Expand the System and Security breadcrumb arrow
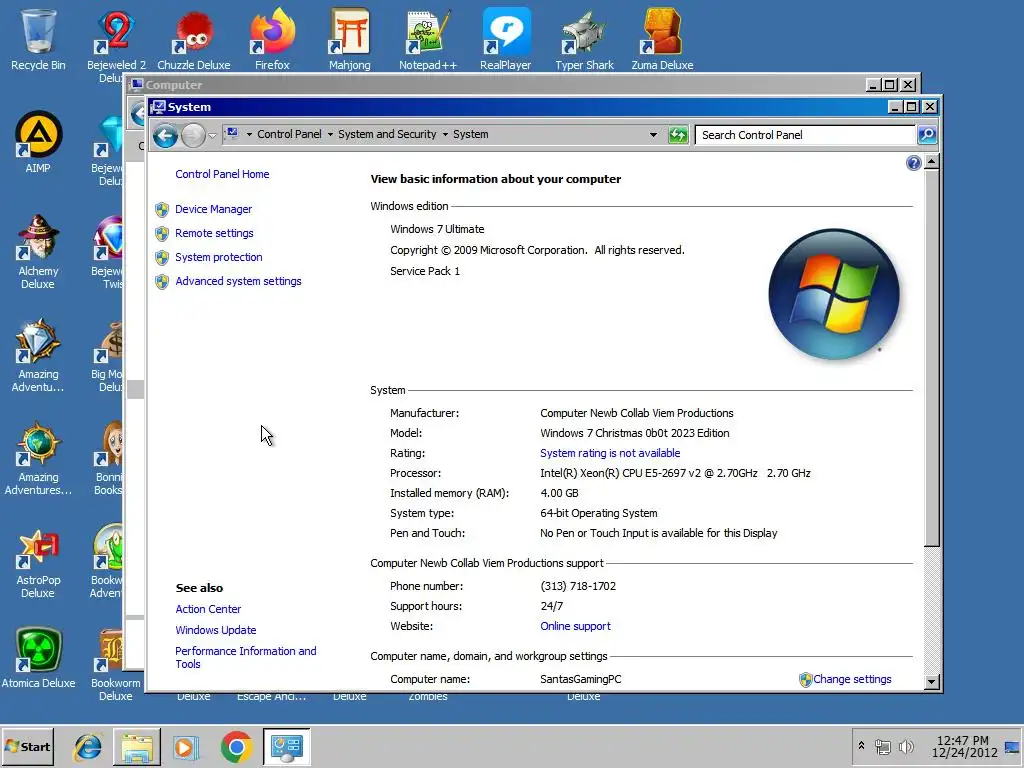Image resolution: width=1024 pixels, height=768 pixels. coord(445,135)
